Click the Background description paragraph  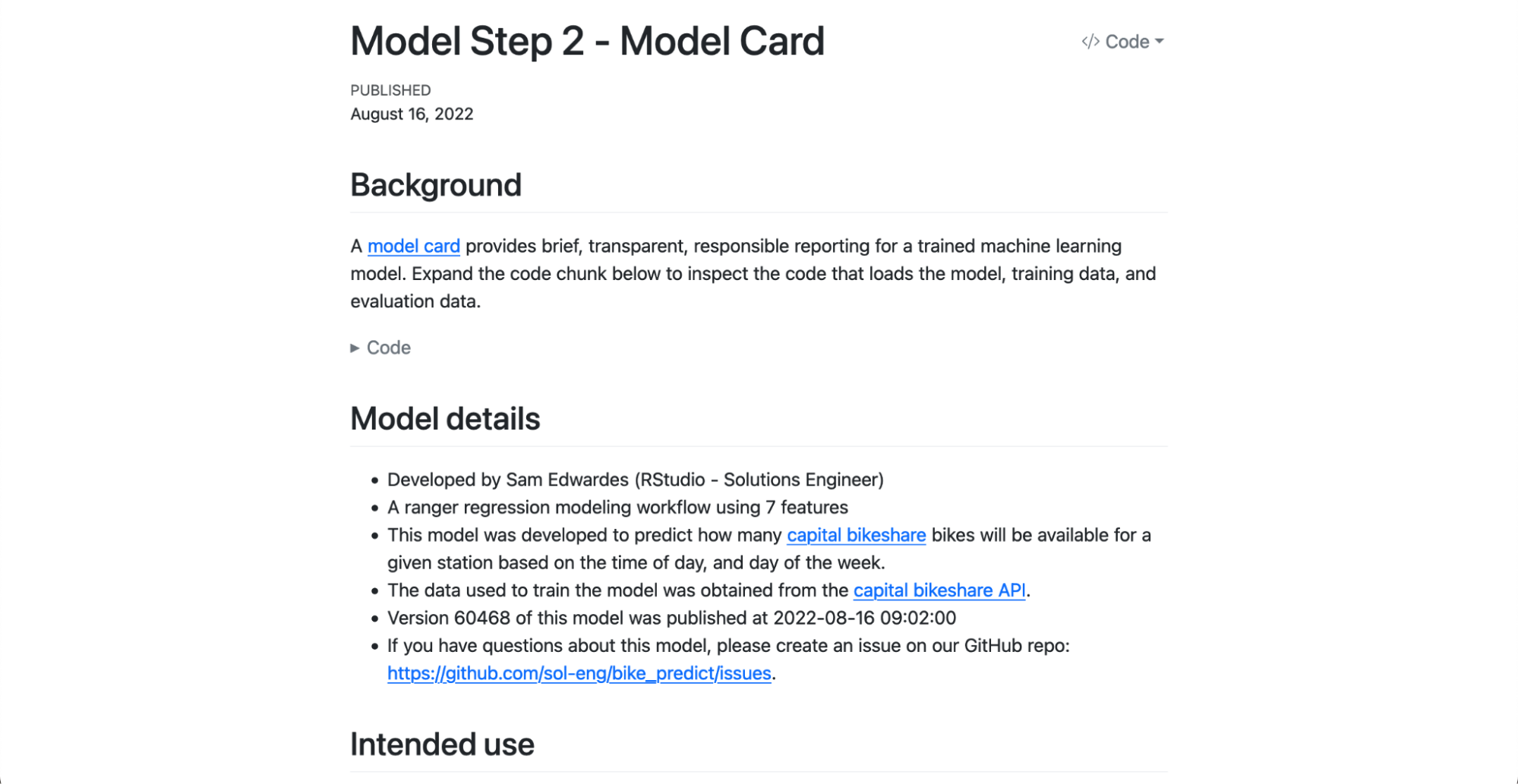[x=752, y=274]
